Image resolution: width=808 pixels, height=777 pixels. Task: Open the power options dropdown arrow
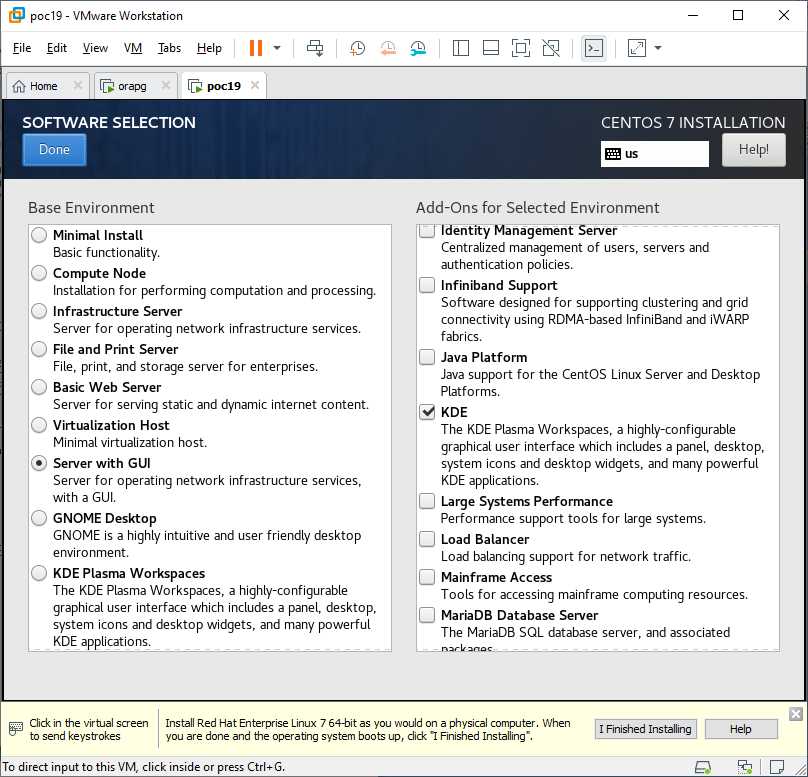tap(277, 48)
